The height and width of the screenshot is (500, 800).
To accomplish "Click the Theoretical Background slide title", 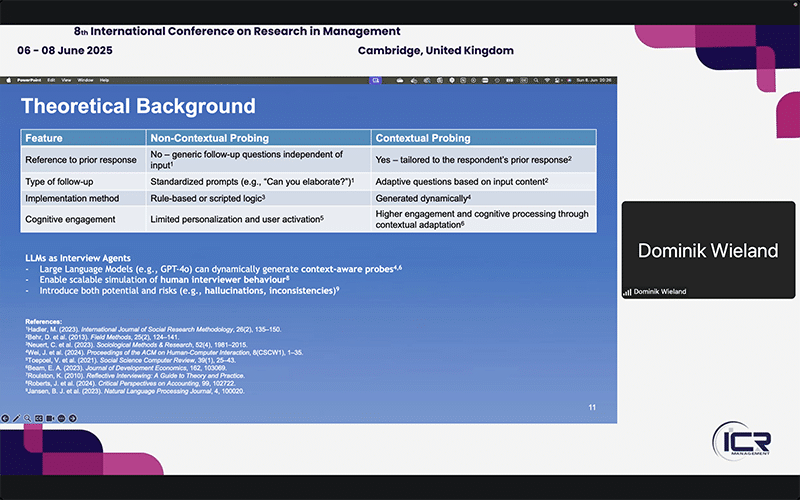I will [138, 106].
